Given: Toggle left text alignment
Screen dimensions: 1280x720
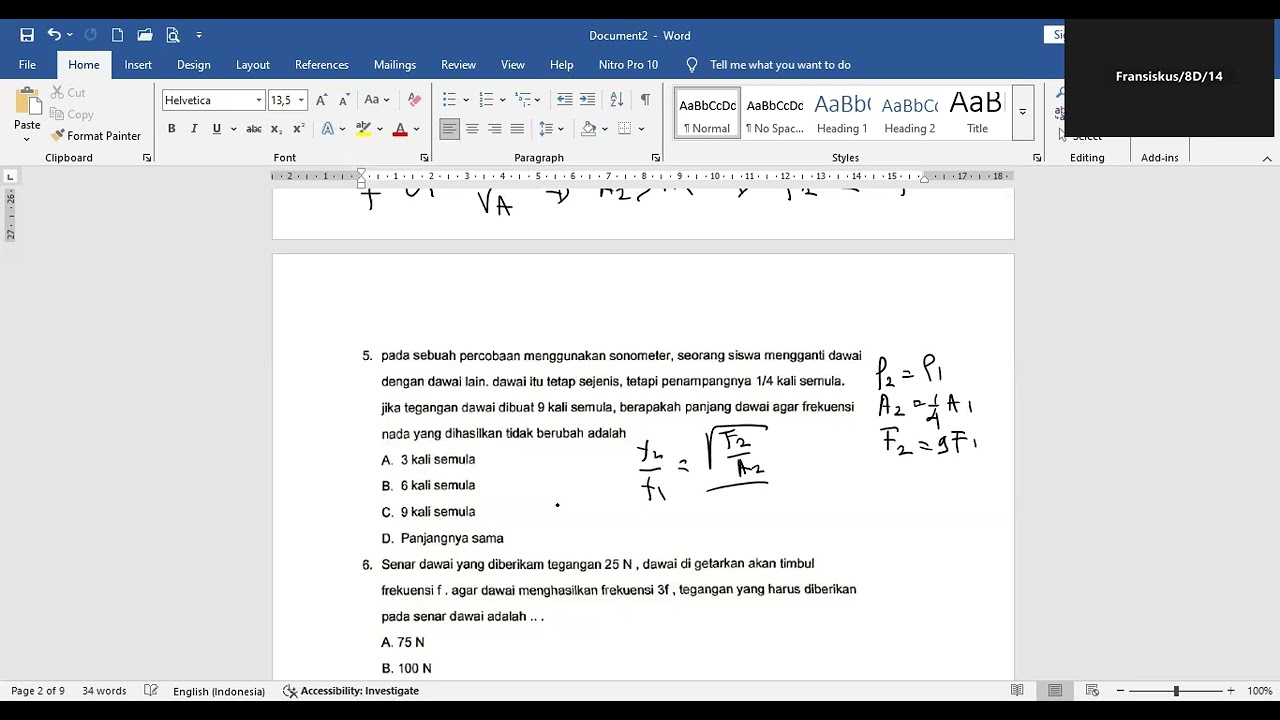Looking at the screenshot, I should (450, 129).
